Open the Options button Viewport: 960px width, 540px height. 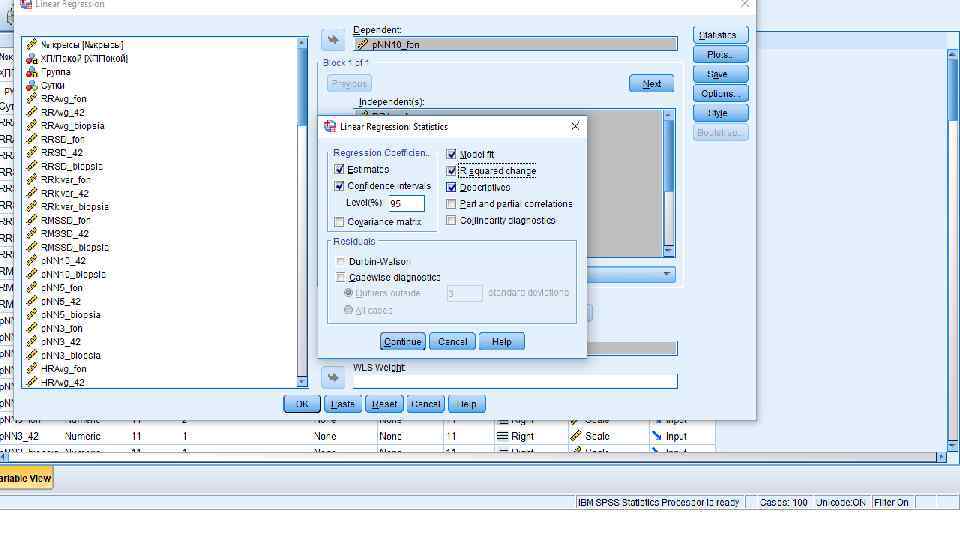point(721,94)
